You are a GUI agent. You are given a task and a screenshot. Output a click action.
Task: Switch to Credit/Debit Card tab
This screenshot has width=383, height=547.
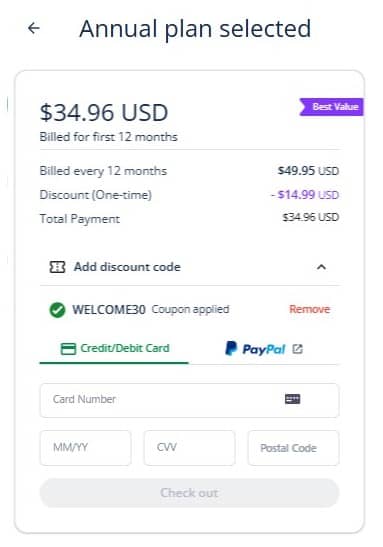coord(114,349)
